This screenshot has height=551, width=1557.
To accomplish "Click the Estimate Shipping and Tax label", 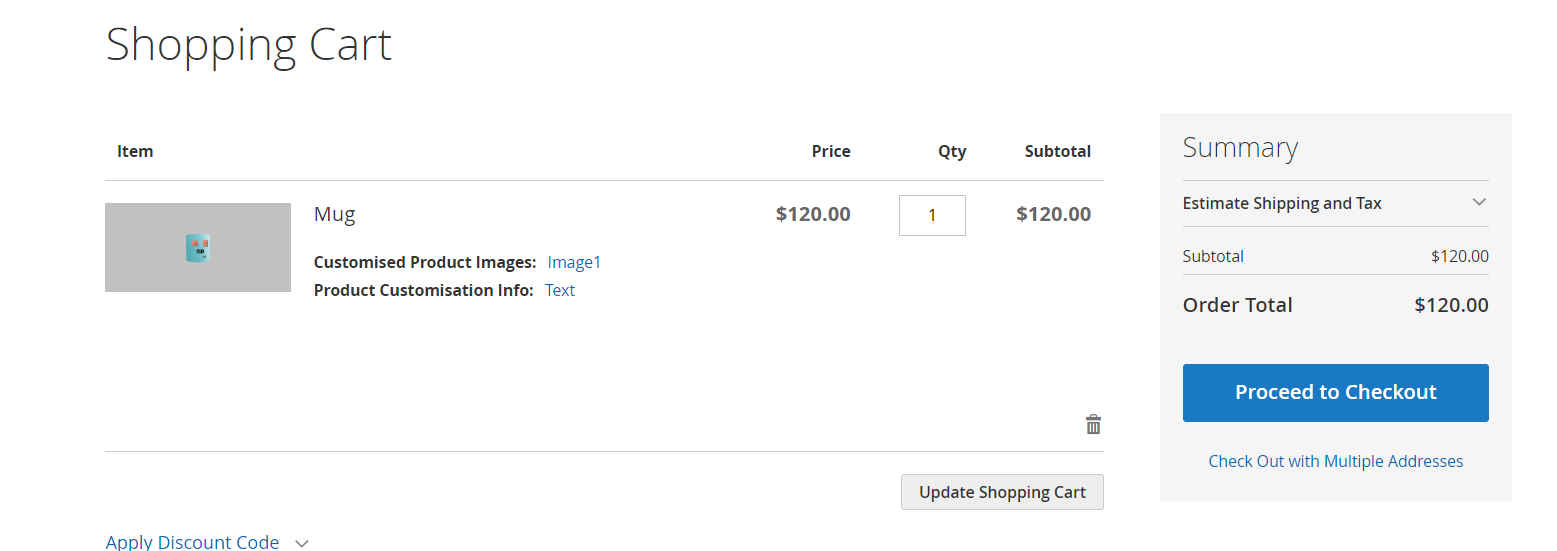I will (x=1282, y=203).
